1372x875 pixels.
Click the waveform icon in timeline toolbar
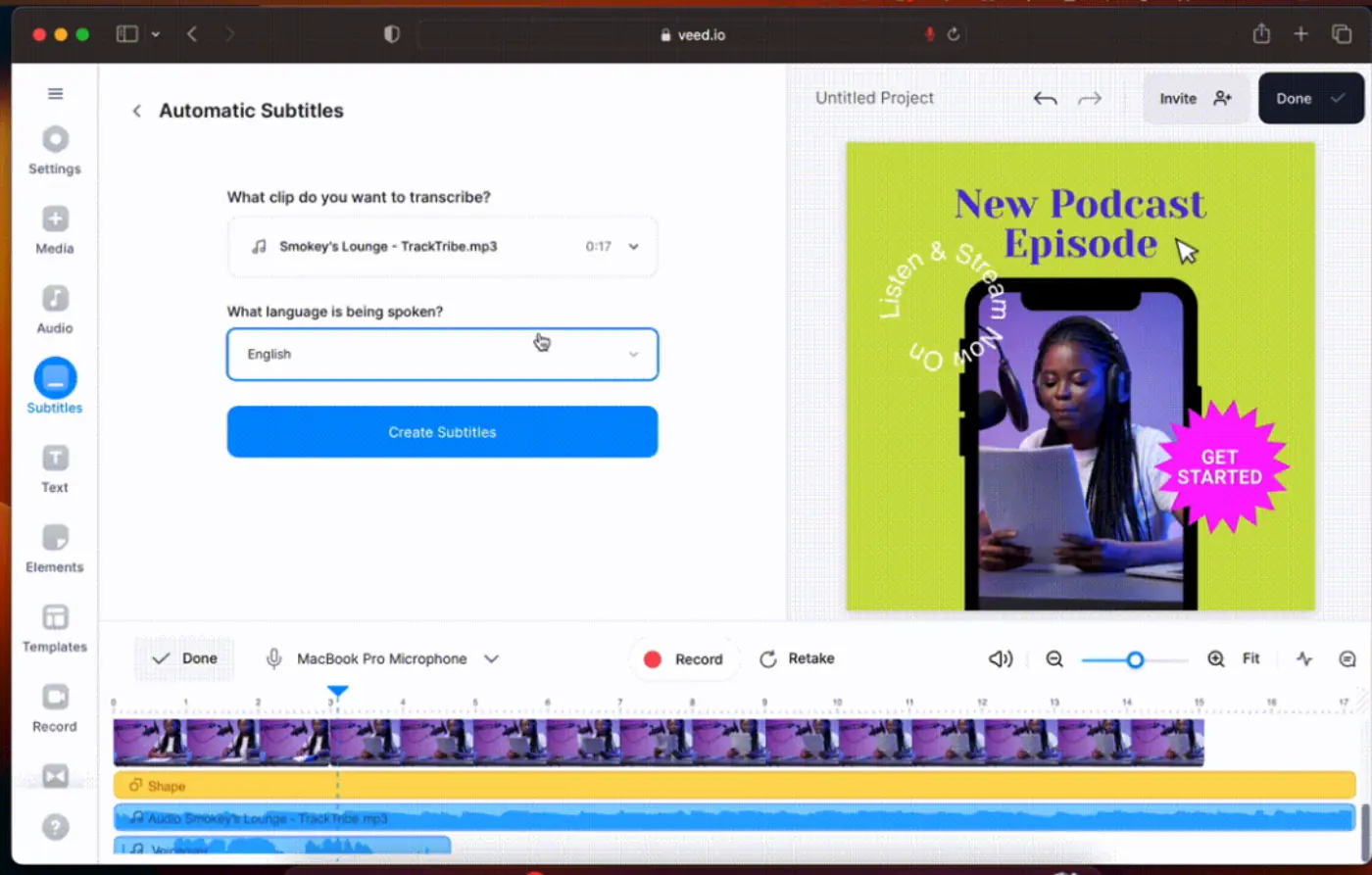click(x=1304, y=659)
